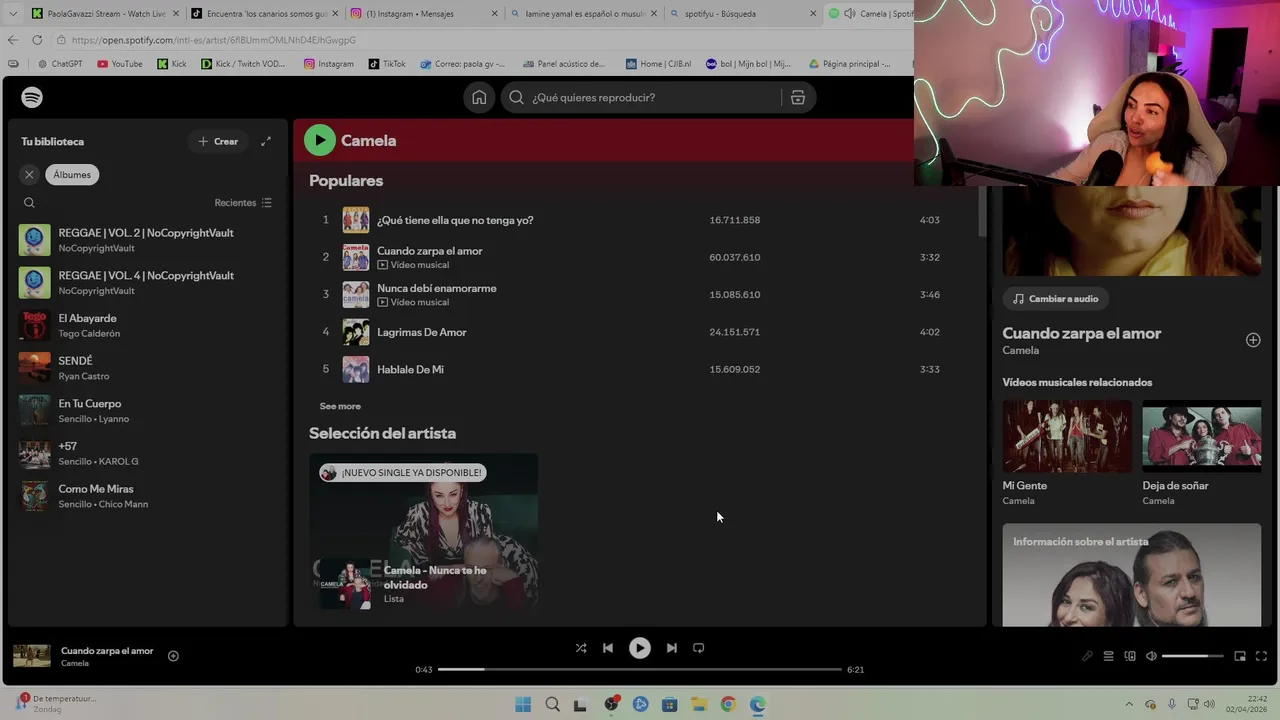The width and height of the screenshot is (1280, 720).
Task: Go to Spotify Home via house icon
Action: [479, 97]
